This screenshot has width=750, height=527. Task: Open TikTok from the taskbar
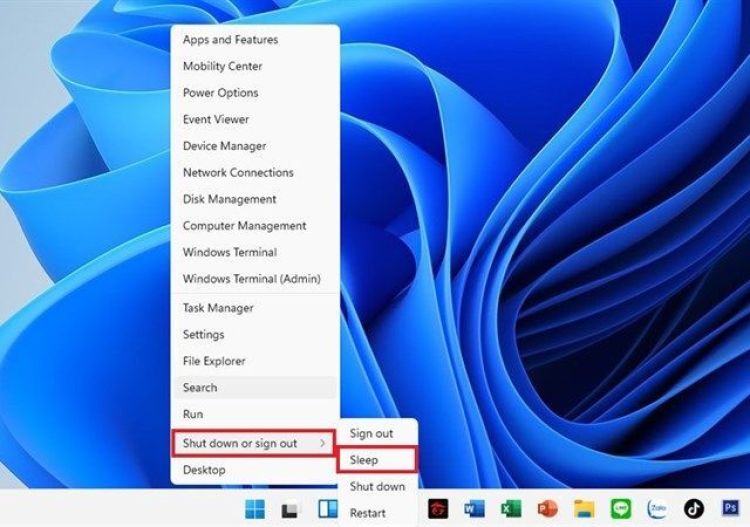(x=693, y=508)
